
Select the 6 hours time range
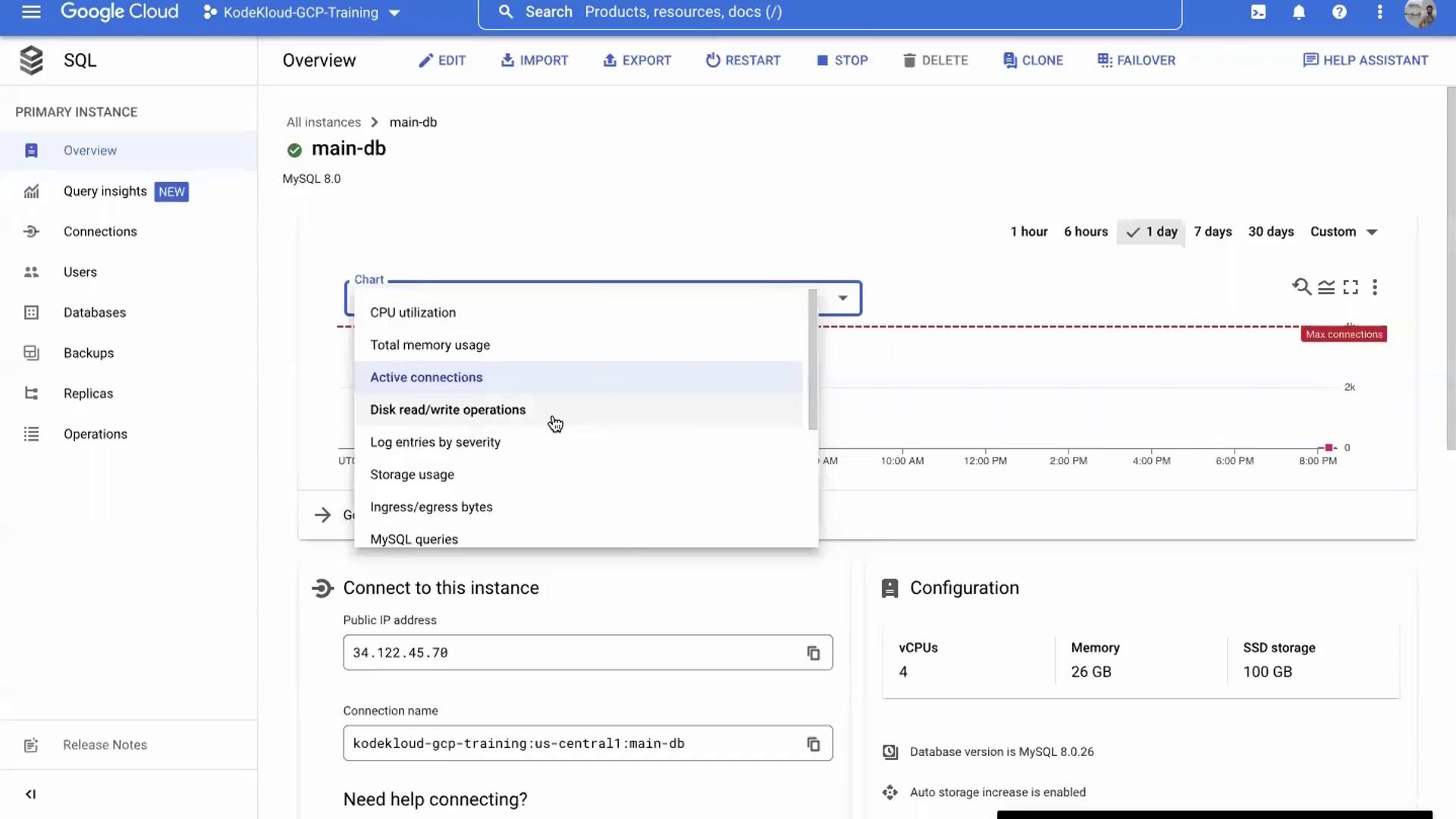1086,232
